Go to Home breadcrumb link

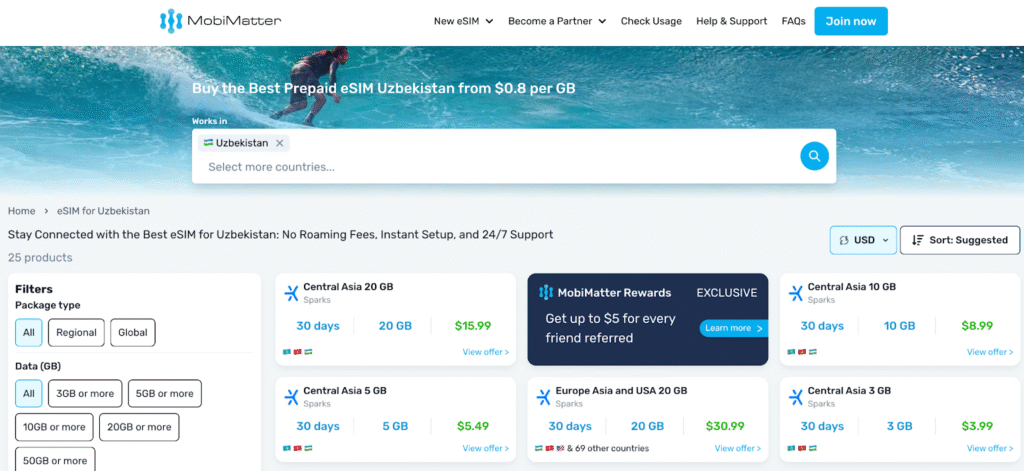click(x=22, y=211)
